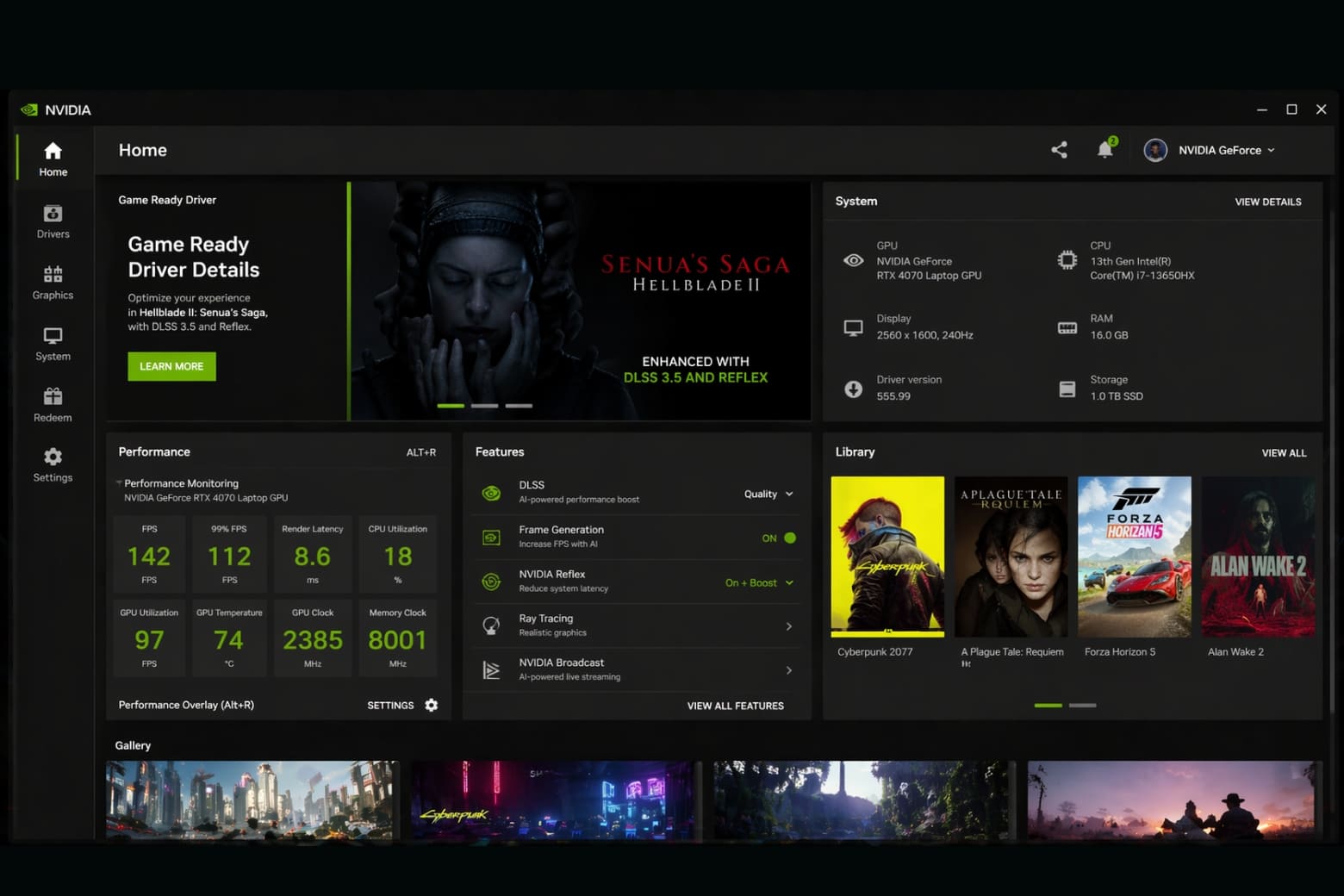
Task: Click the Gallery section heading
Action: coord(133,745)
